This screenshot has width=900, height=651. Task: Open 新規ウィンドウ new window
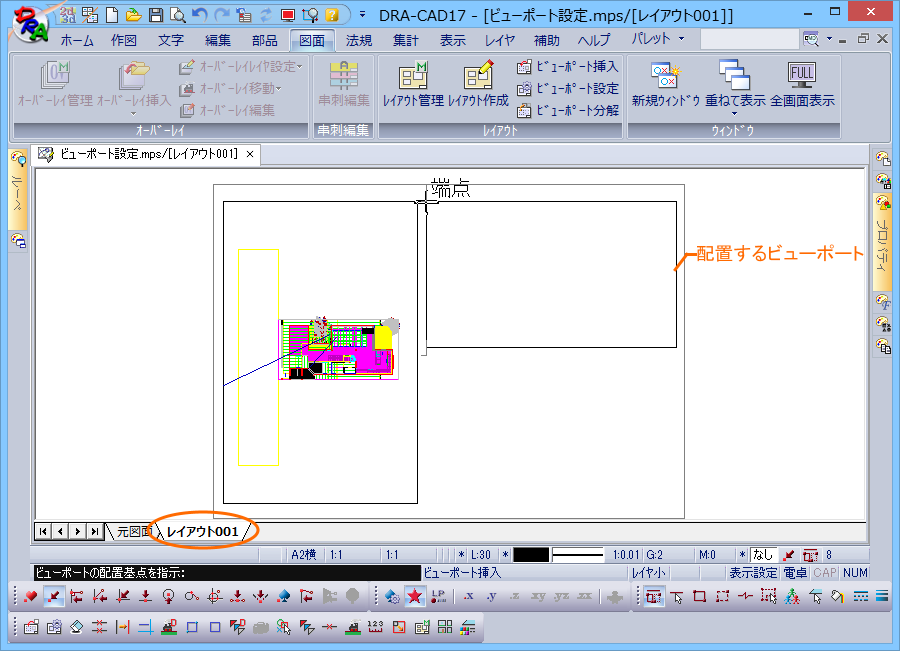pos(665,86)
